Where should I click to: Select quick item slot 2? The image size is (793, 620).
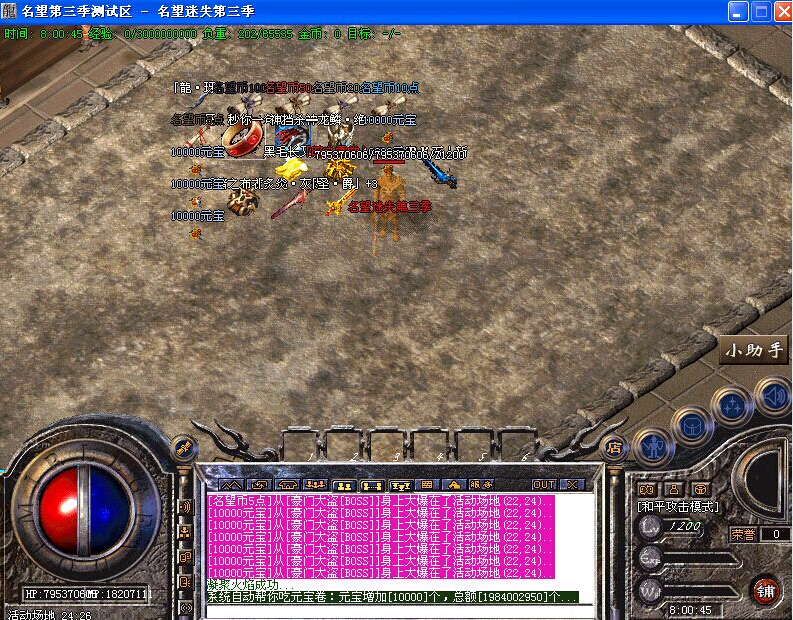[345, 444]
